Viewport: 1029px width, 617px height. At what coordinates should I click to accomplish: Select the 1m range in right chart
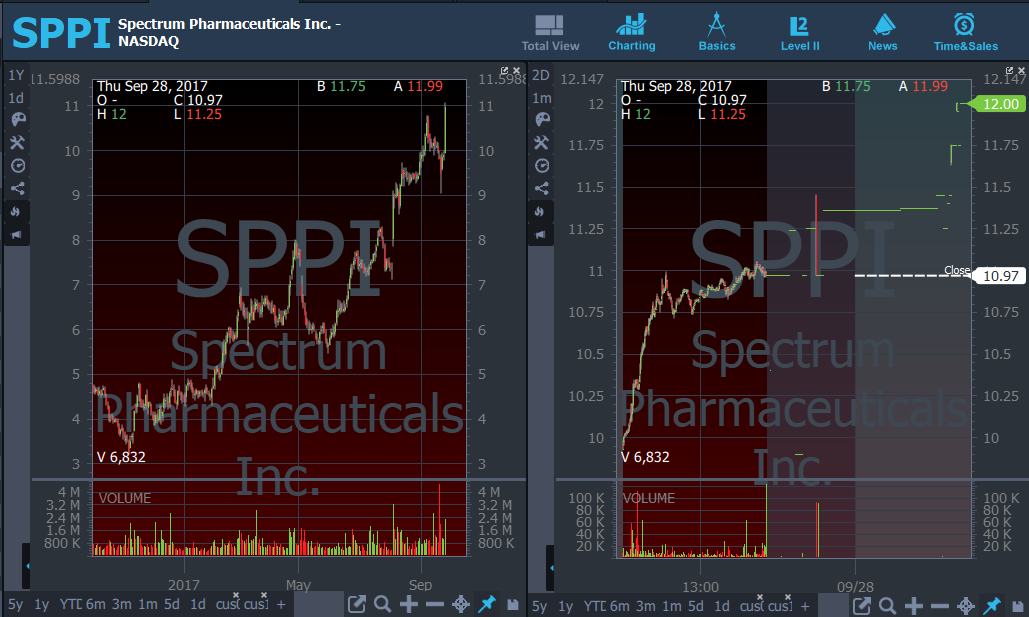672,606
